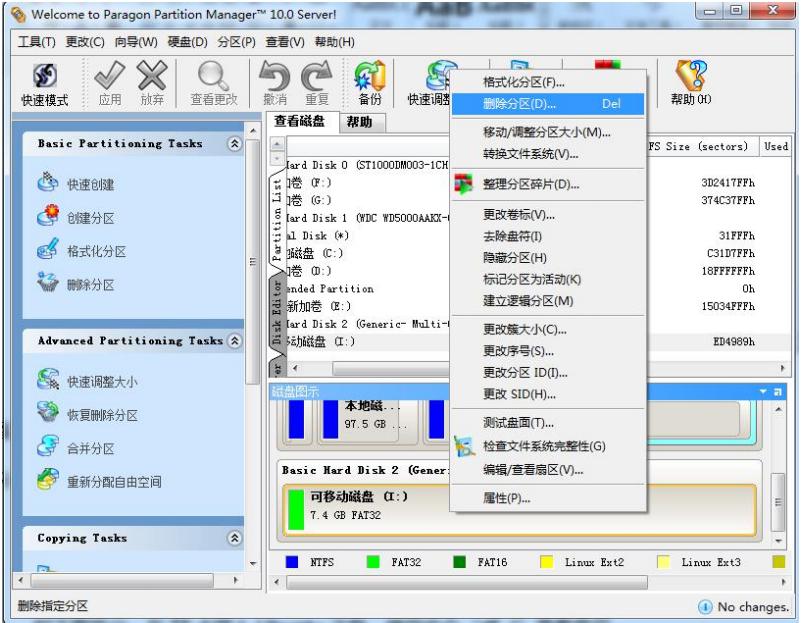Select the 本地磁... 97.5 GB partition block
The image size is (801, 623).
[x=368, y=420]
